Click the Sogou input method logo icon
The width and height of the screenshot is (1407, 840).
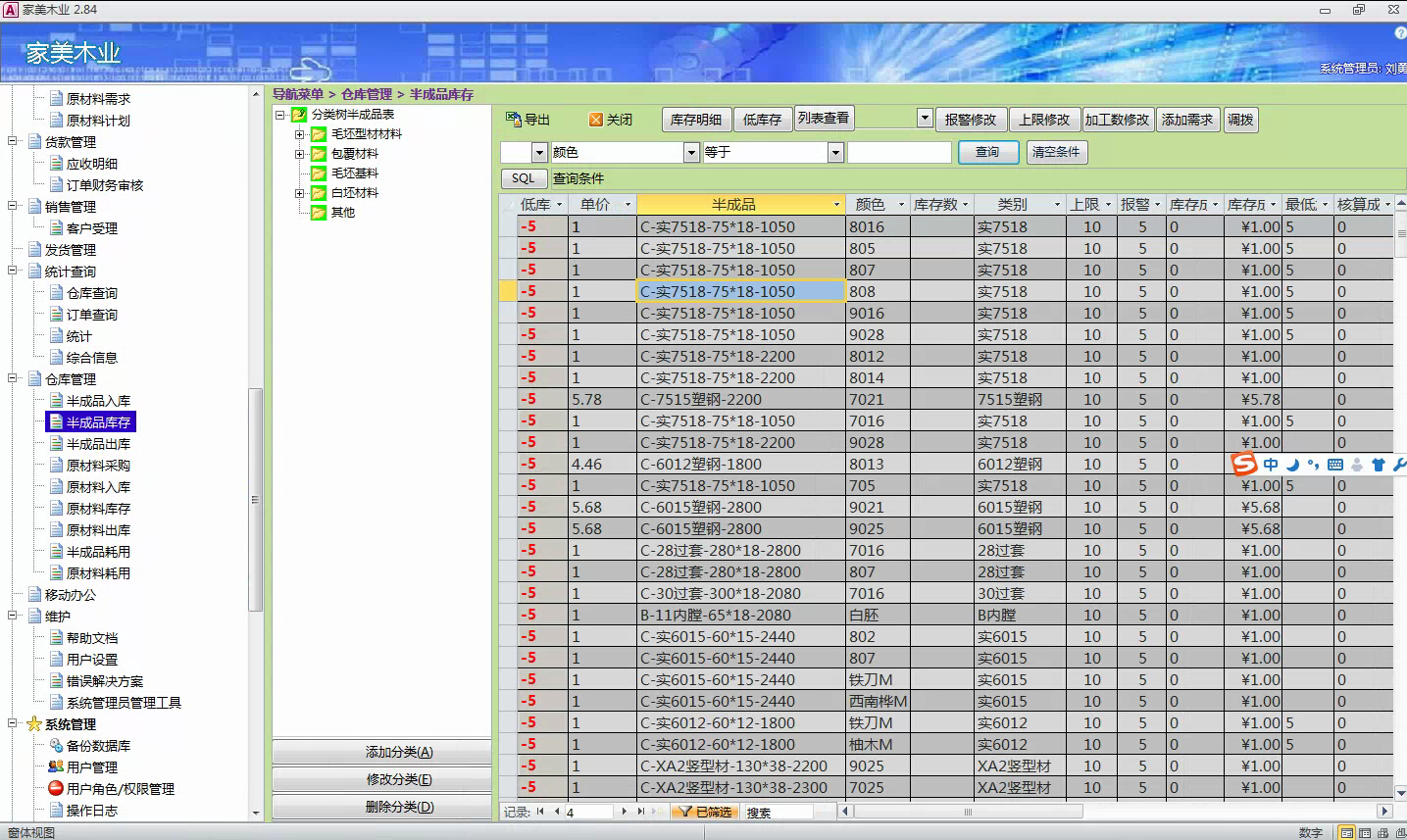coord(1244,464)
